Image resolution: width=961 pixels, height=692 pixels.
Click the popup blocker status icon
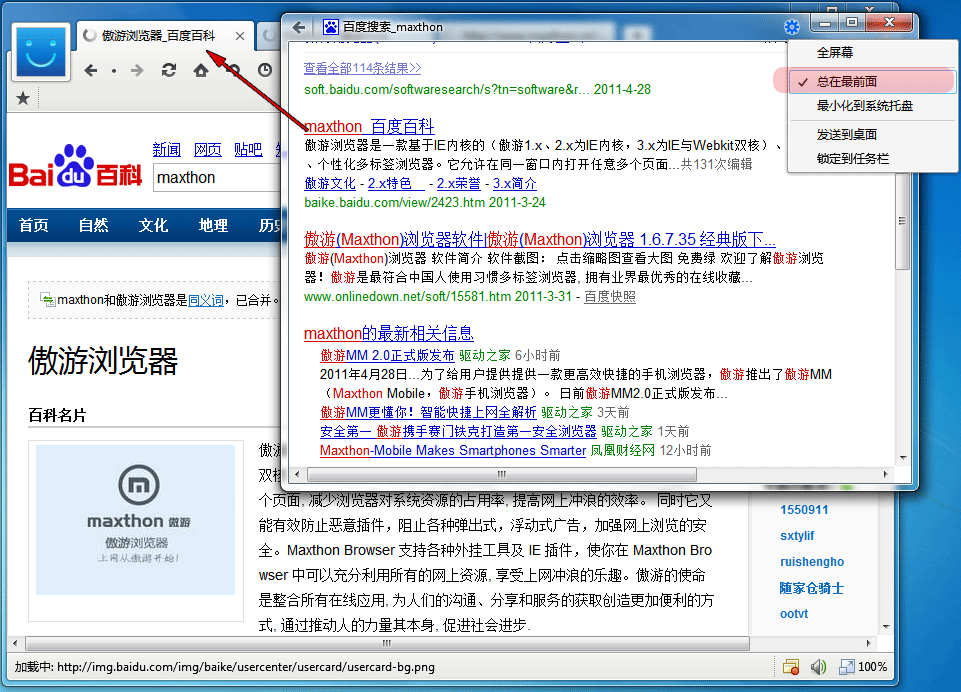pos(791,667)
